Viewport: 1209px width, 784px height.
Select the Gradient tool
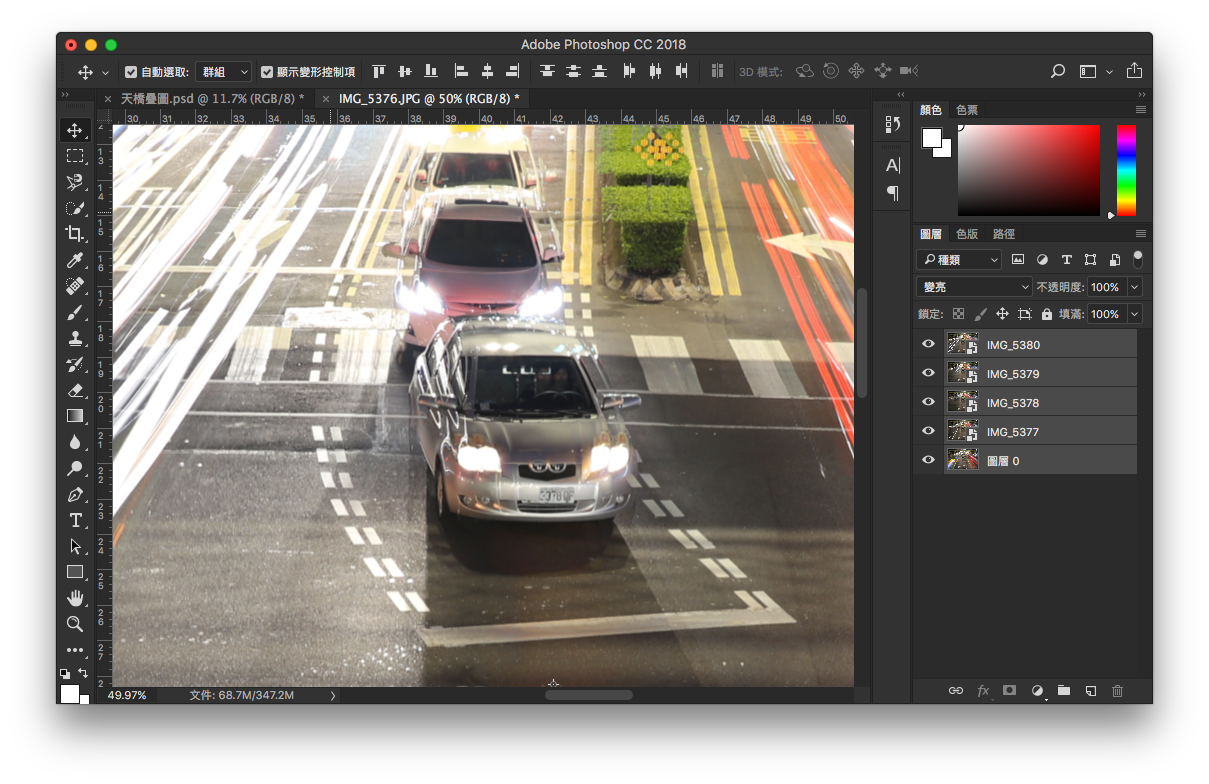click(75, 416)
